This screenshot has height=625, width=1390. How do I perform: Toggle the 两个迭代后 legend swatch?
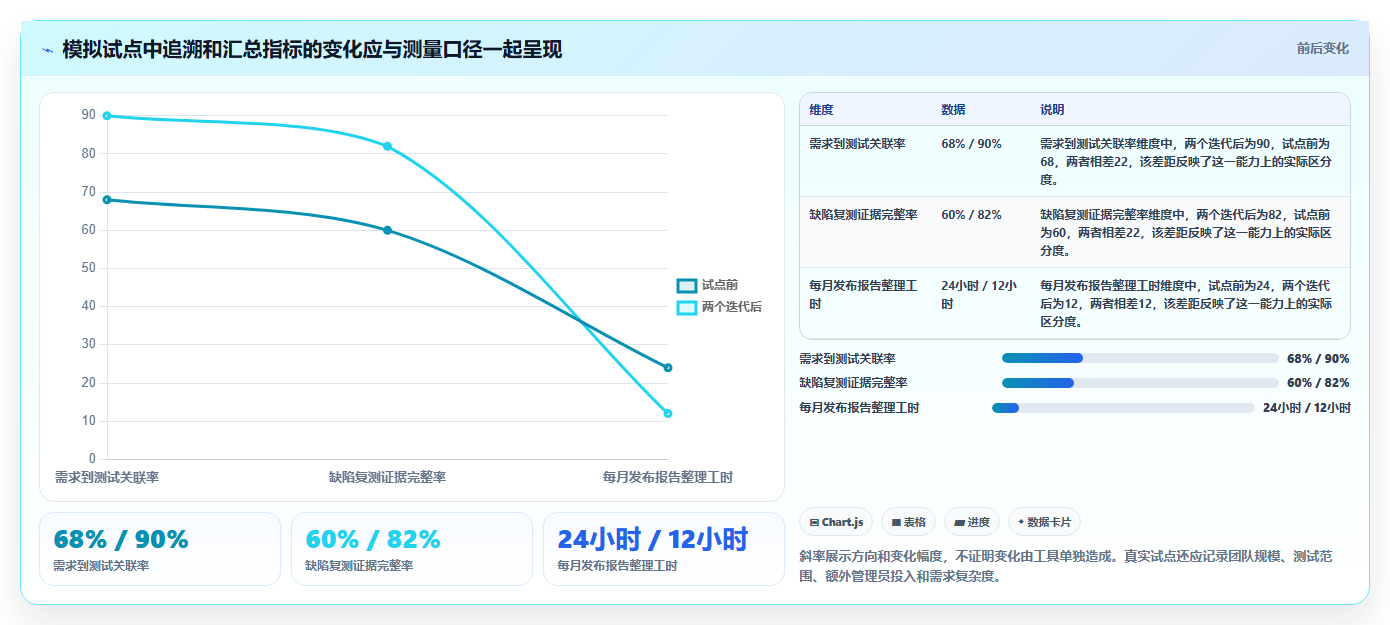(x=687, y=308)
